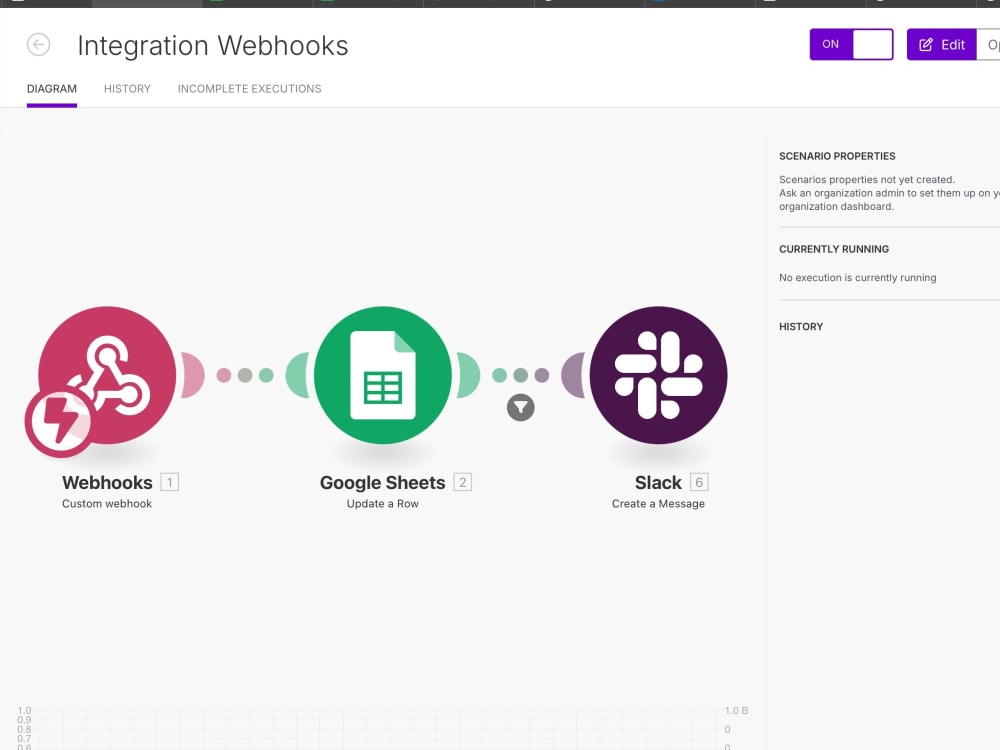Screen dimensions: 1000x750
Task: Open the Slack module icon
Action: [658, 375]
